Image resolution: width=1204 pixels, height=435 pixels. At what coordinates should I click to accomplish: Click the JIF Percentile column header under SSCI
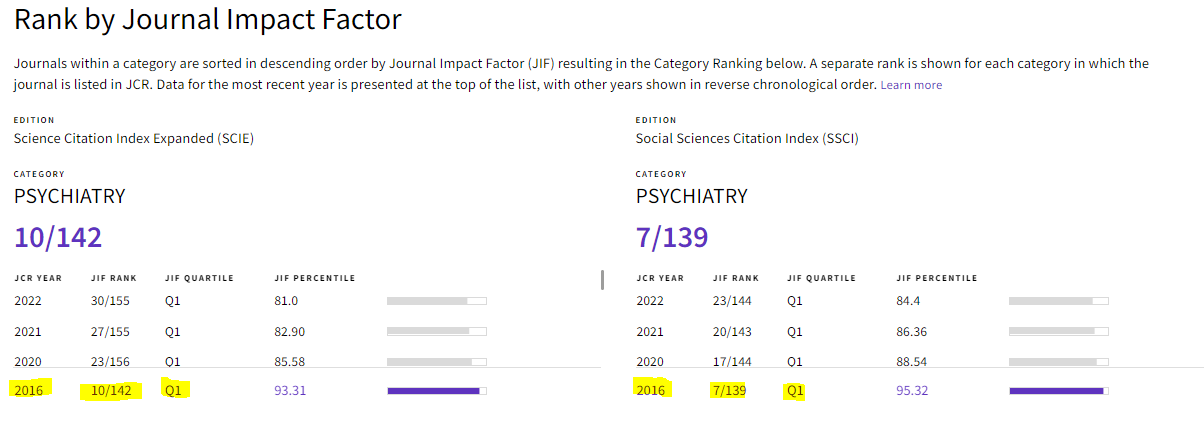[937, 278]
